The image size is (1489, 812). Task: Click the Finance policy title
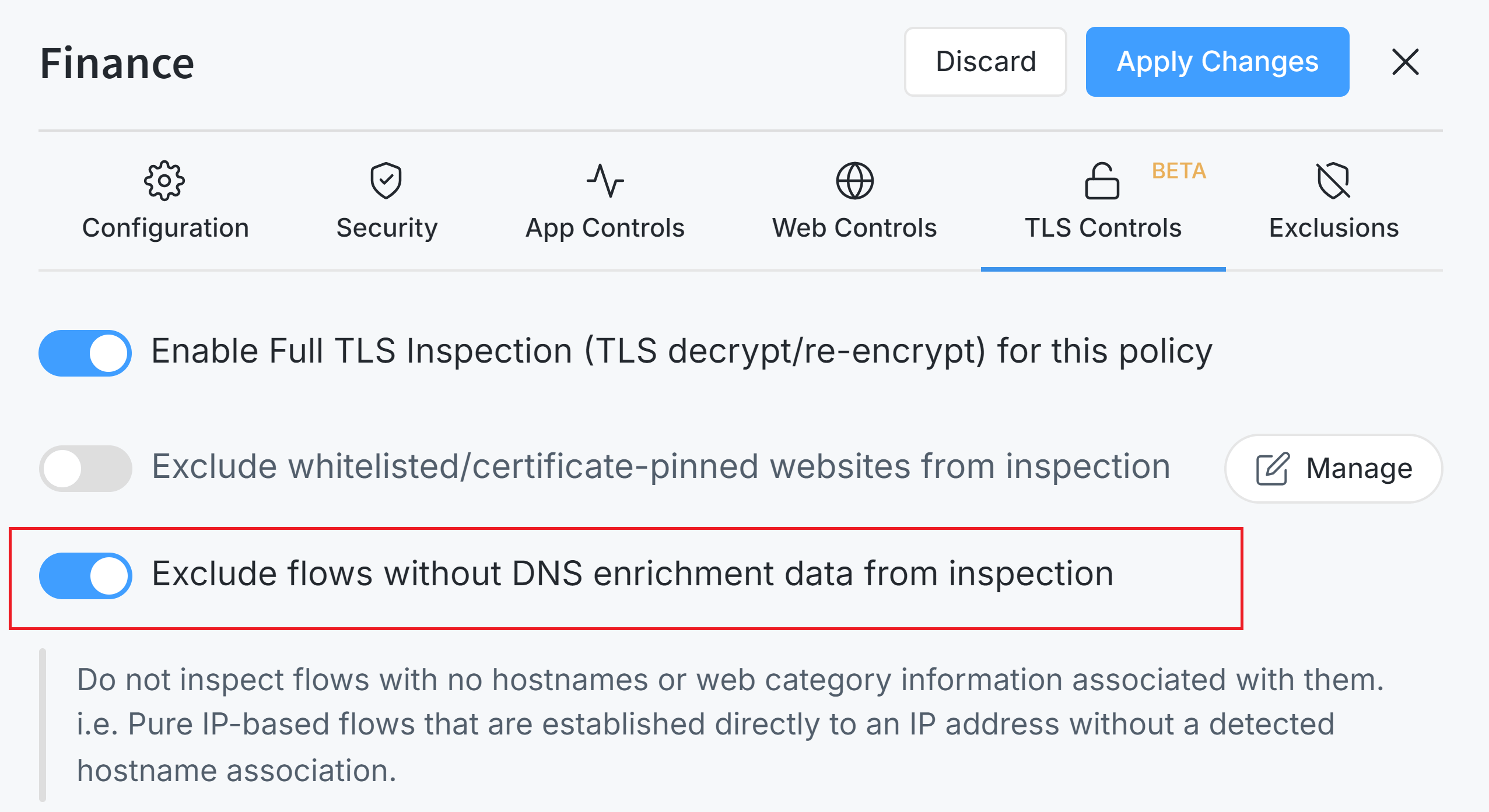tap(117, 63)
